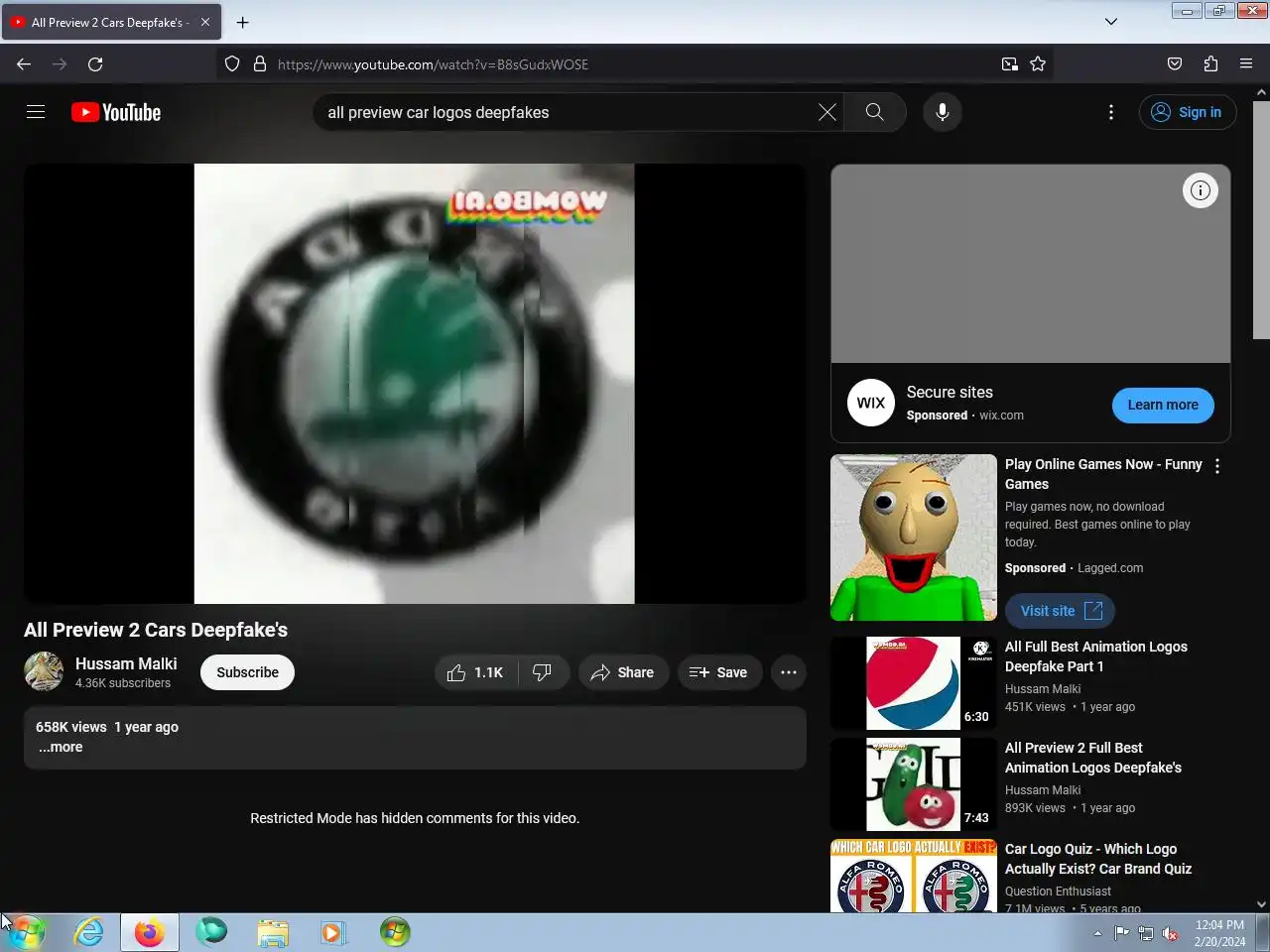Click page vertical scrollbar thumb
This screenshot has height=952, width=1270.
1261,220
